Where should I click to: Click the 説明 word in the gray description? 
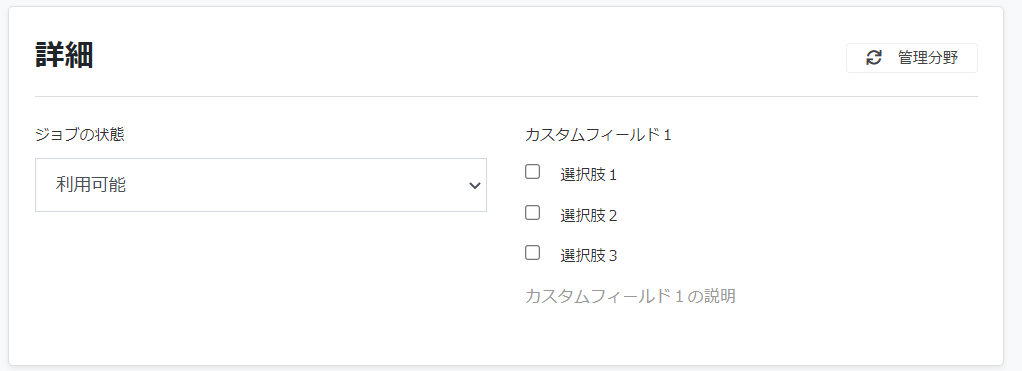[720, 296]
